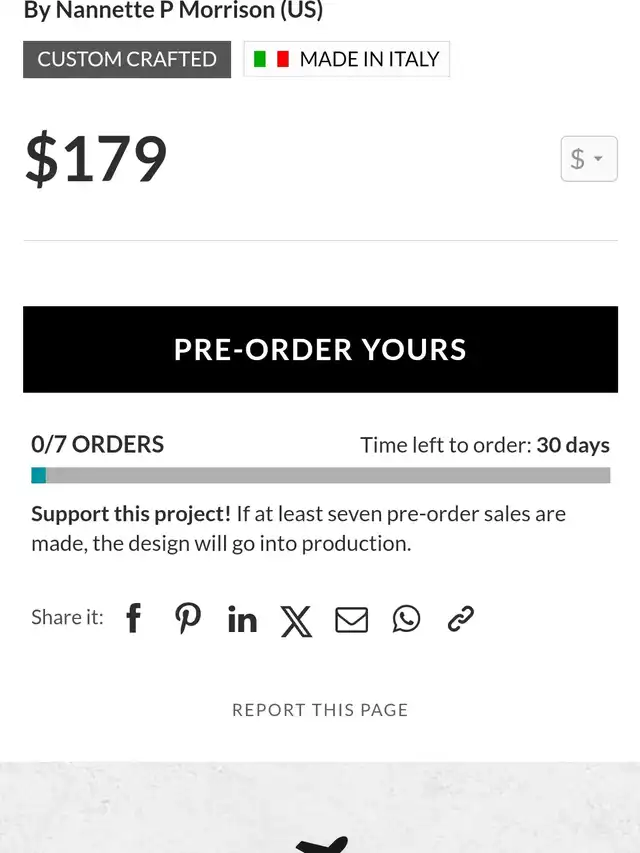Select the MADE IN ITALY label
The height and width of the screenshot is (853, 640).
click(x=370, y=59)
